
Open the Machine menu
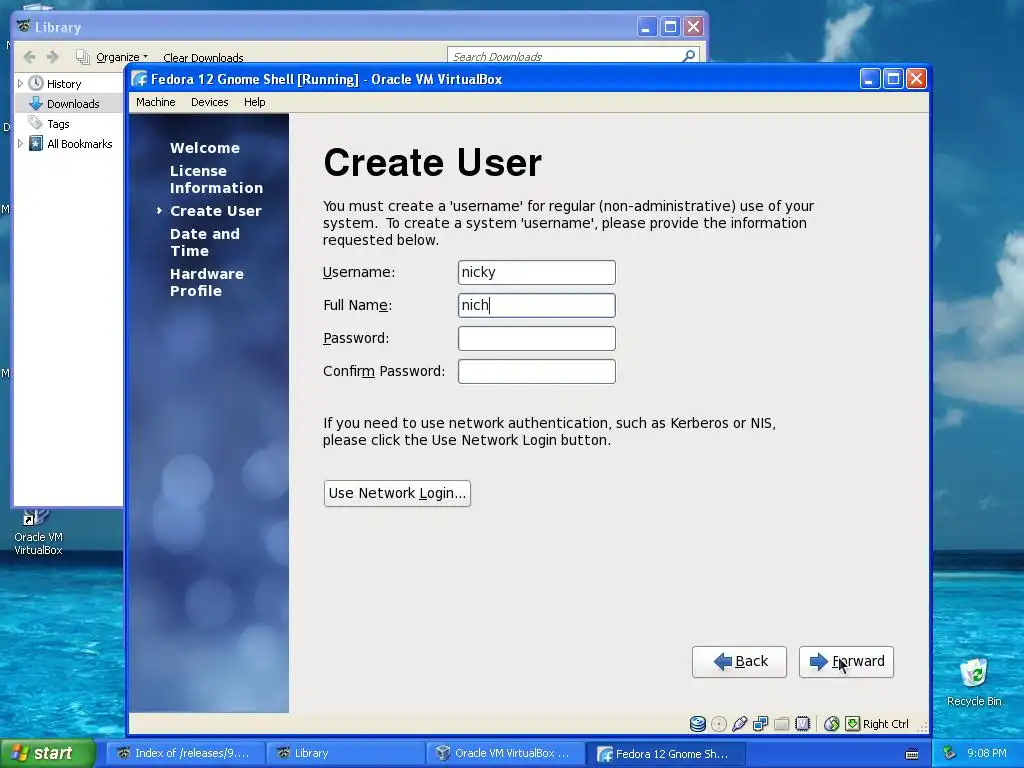[x=155, y=103]
